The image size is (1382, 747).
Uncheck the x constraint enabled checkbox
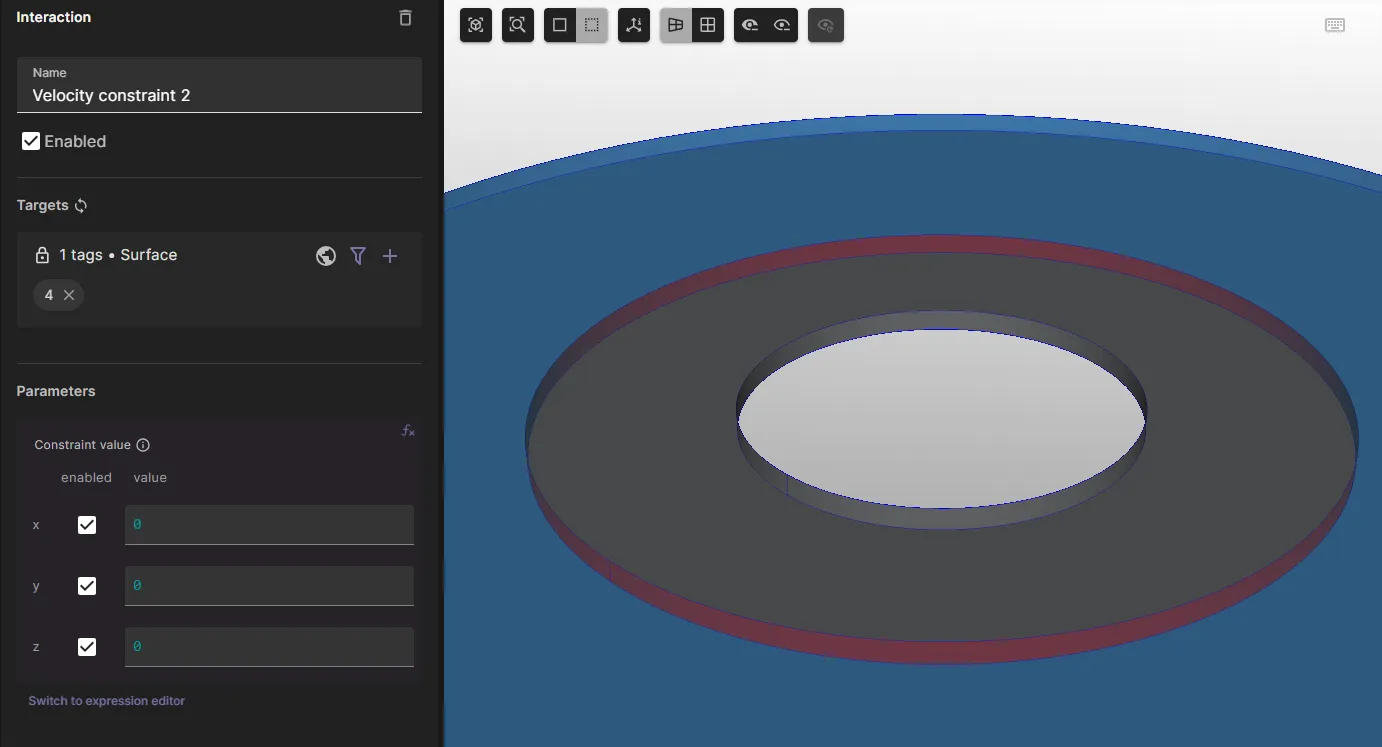coord(87,525)
